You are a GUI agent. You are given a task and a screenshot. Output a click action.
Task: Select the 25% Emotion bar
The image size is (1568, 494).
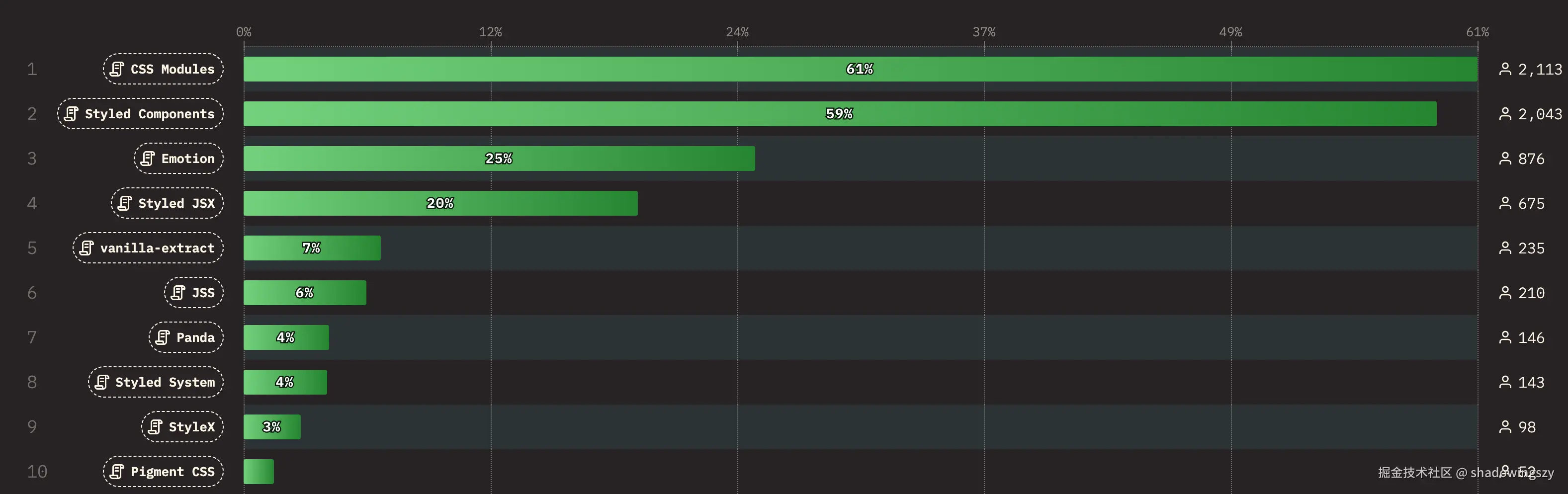click(x=499, y=159)
